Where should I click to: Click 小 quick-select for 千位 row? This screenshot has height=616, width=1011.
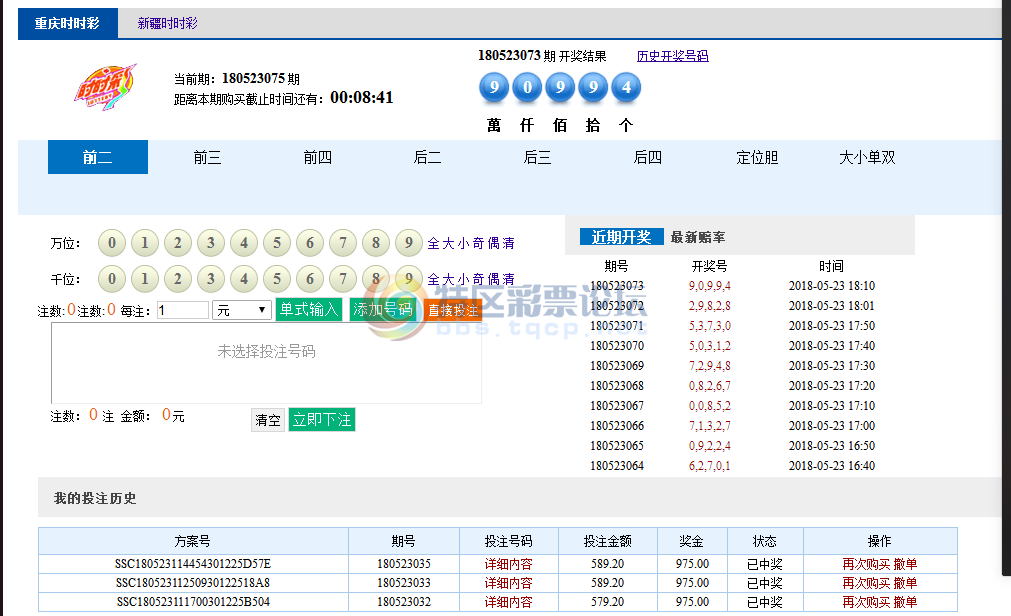click(464, 279)
